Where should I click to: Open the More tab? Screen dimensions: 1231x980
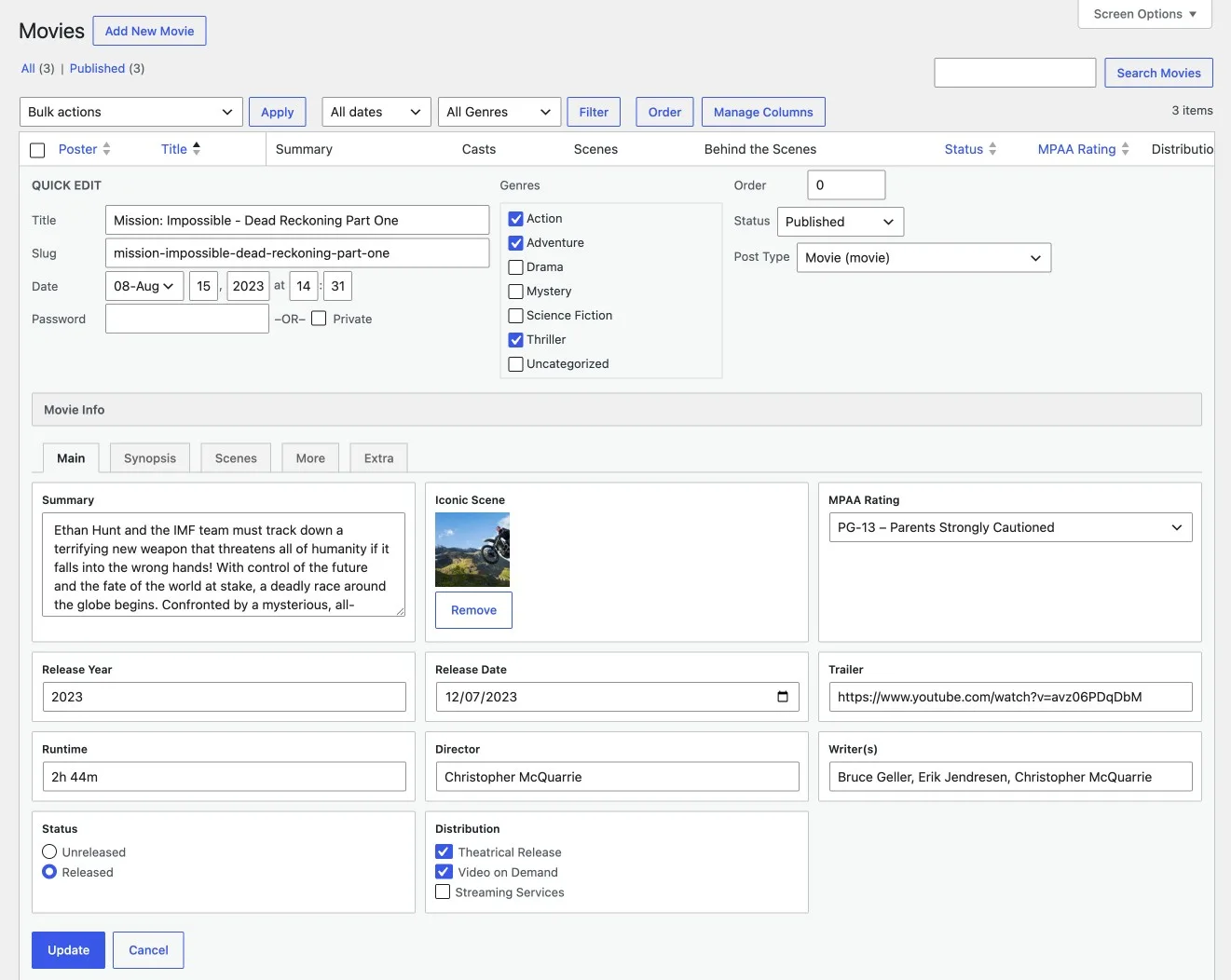tap(310, 458)
